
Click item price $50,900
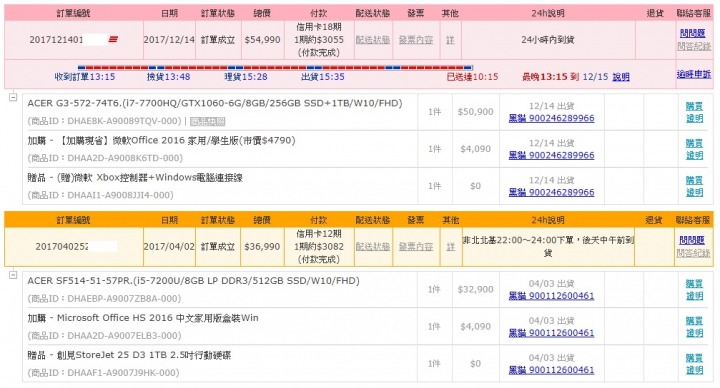[475, 112]
